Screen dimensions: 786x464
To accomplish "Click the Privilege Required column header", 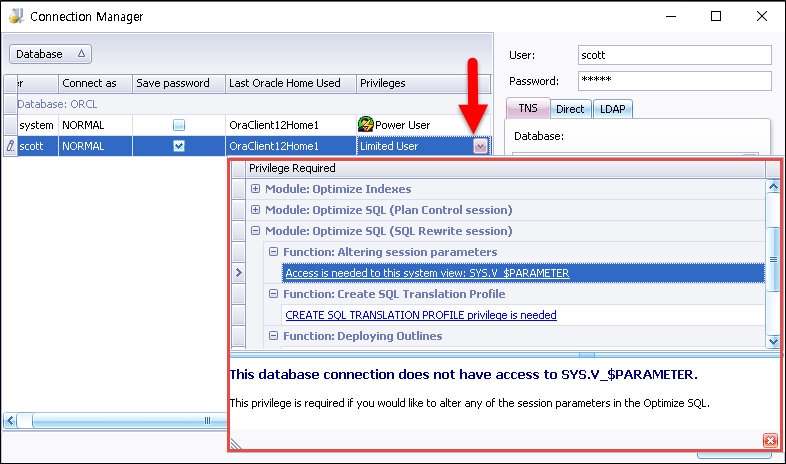I will [505, 168].
